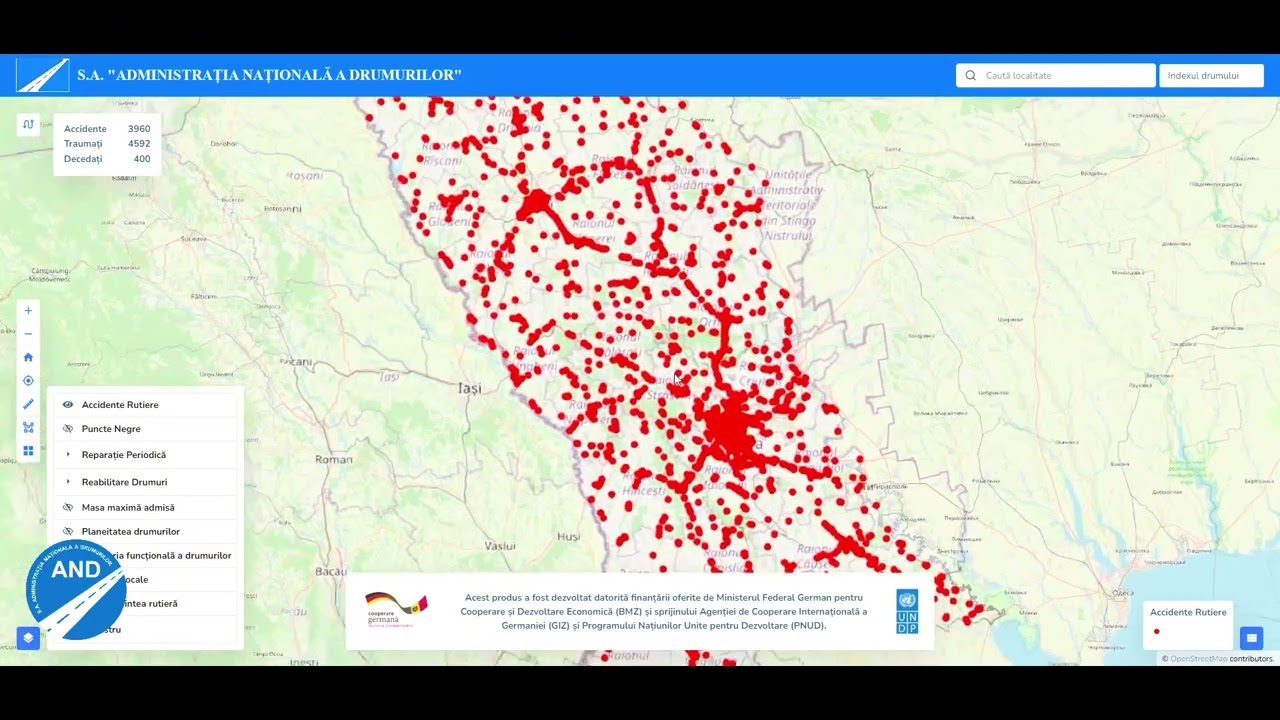Click the Puncte Negre layer label
Image resolution: width=1280 pixels, height=720 pixels.
[x=111, y=429]
